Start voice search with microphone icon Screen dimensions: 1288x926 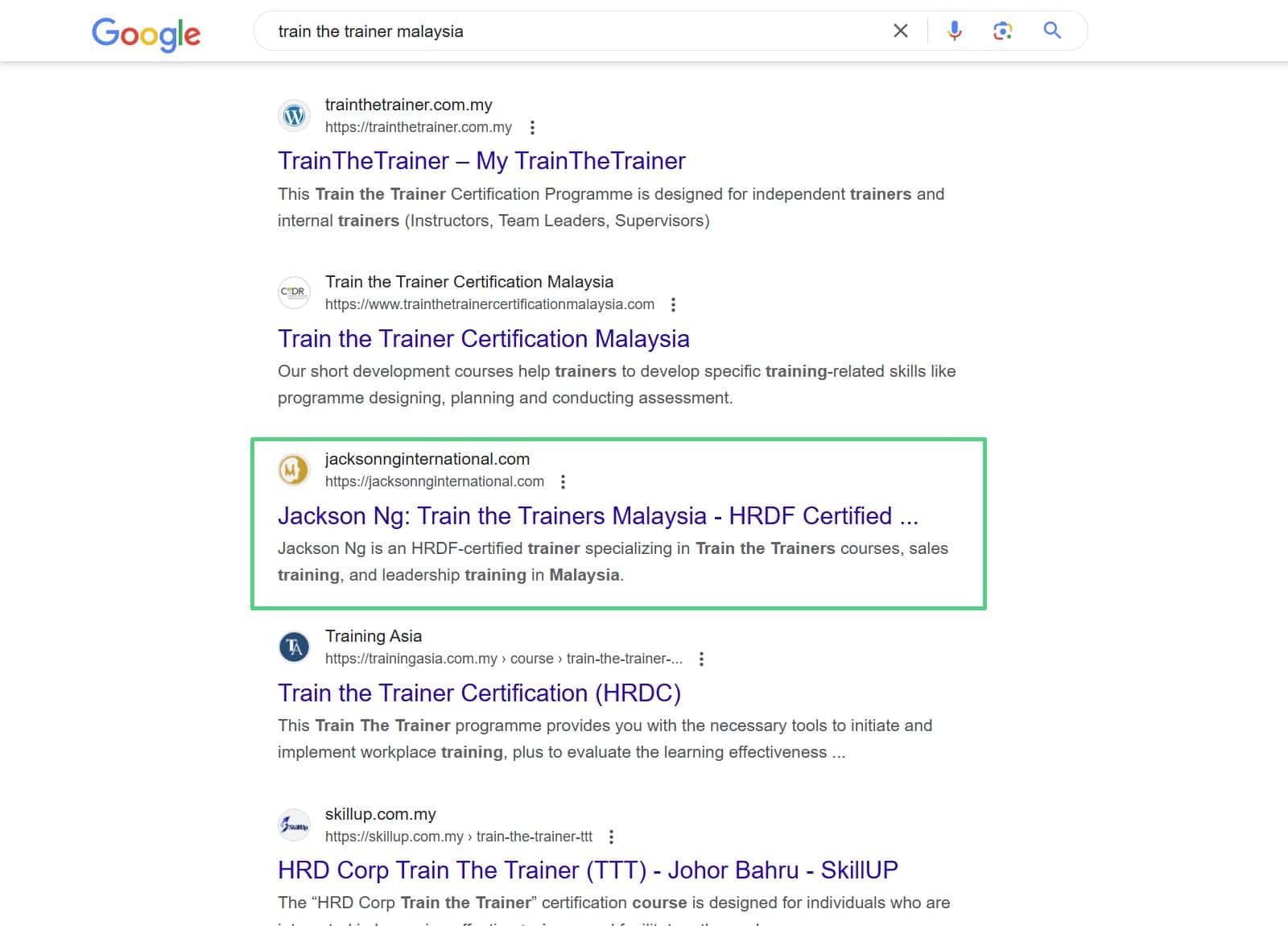pos(954,31)
